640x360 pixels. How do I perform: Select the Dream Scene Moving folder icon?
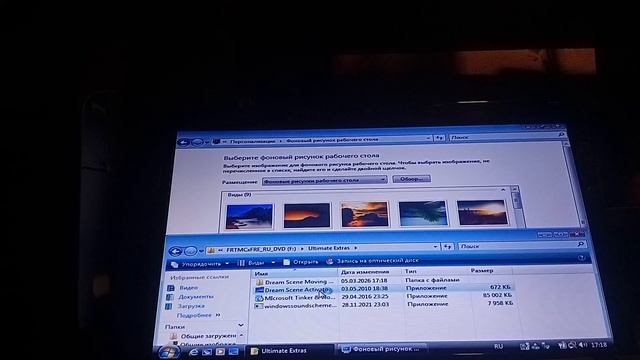(260, 282)
